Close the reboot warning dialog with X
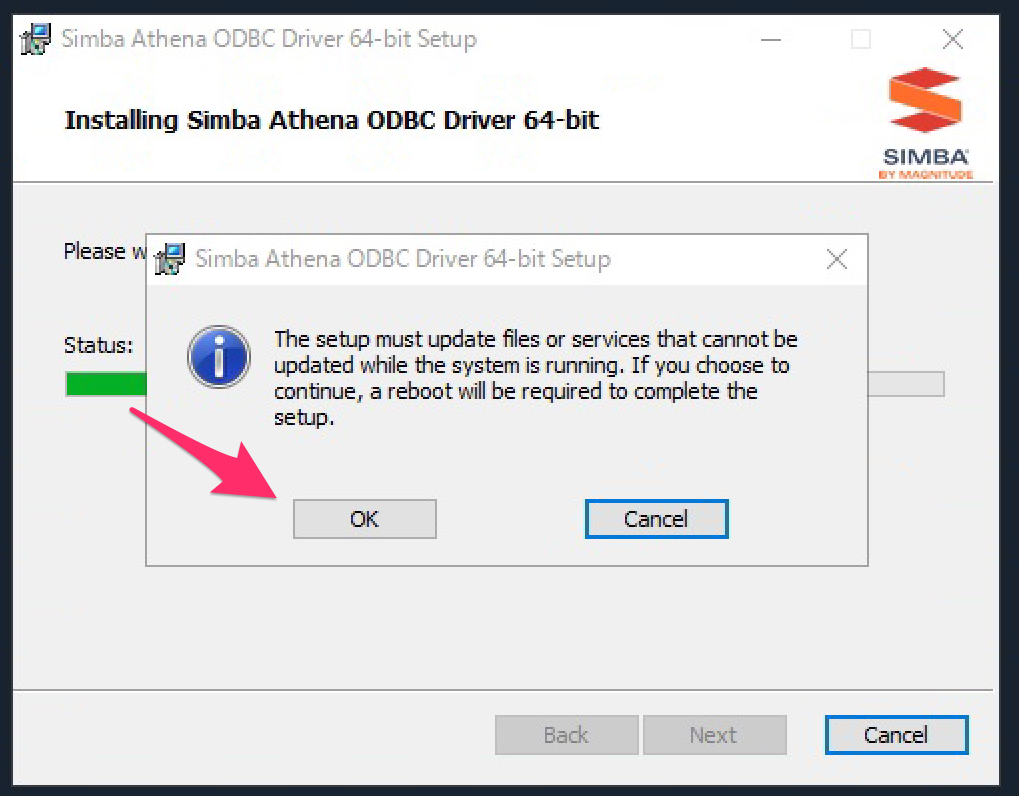1019x796 pixels. pos(837,260)
